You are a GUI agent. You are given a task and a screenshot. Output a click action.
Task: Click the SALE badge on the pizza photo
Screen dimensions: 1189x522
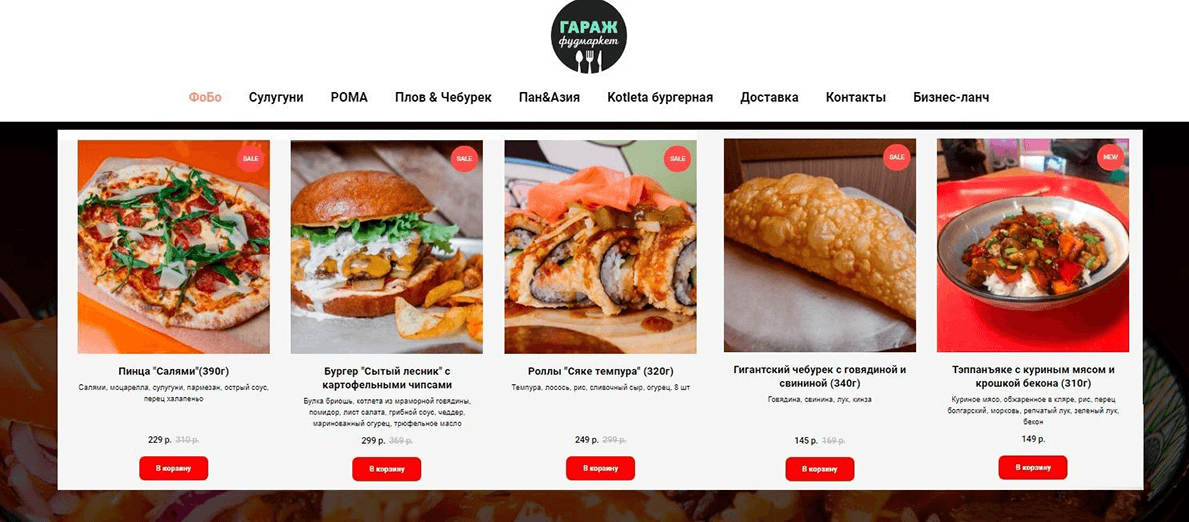pyautogui.click(x=250, y=159)
